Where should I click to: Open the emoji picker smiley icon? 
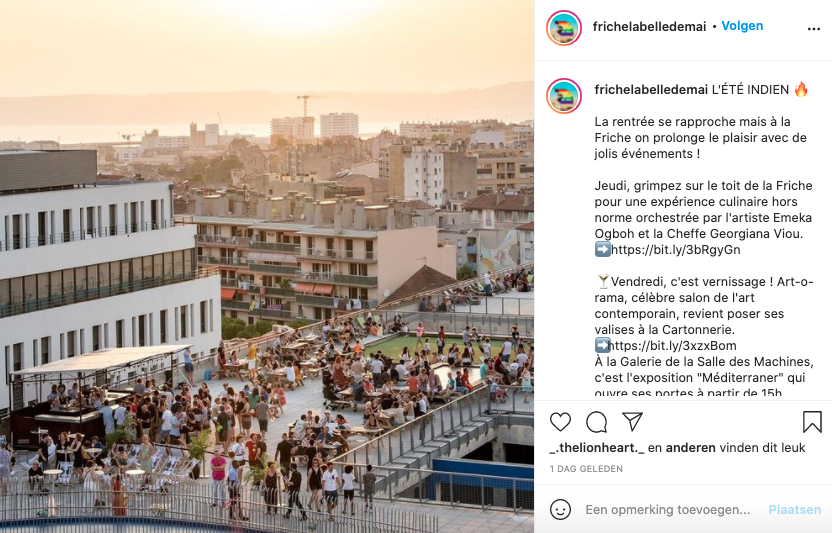(560, 510)
